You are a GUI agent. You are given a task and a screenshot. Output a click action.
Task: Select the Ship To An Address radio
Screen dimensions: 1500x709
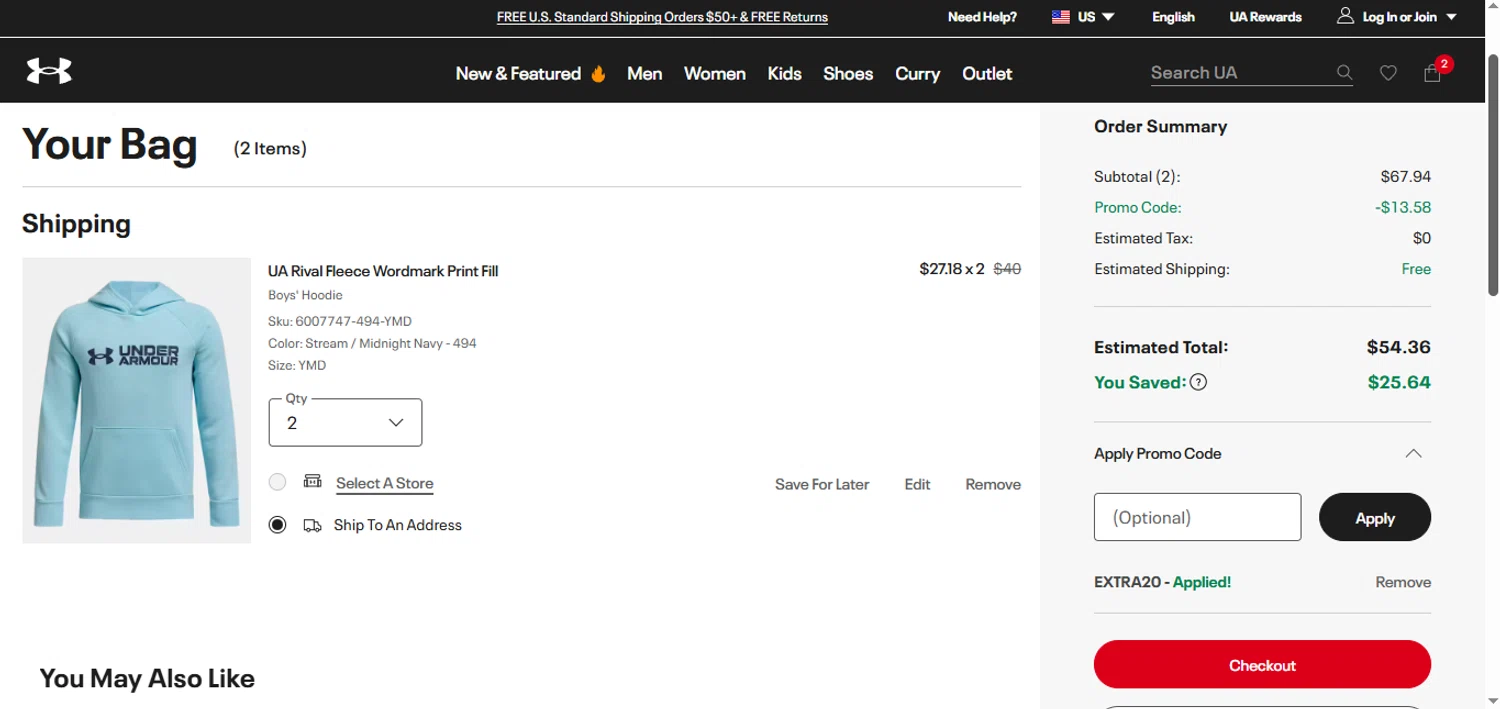[277, 525]
